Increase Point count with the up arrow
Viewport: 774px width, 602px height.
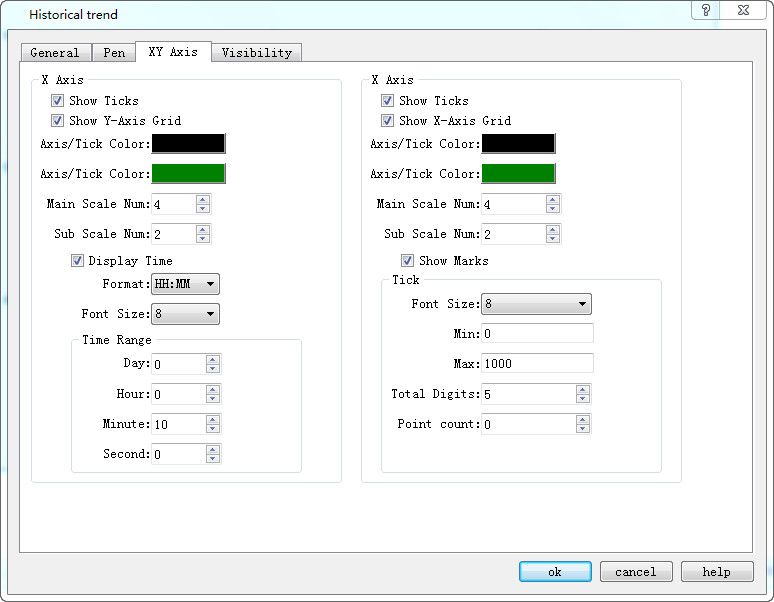pyautogui.click(x=582, y=419)
